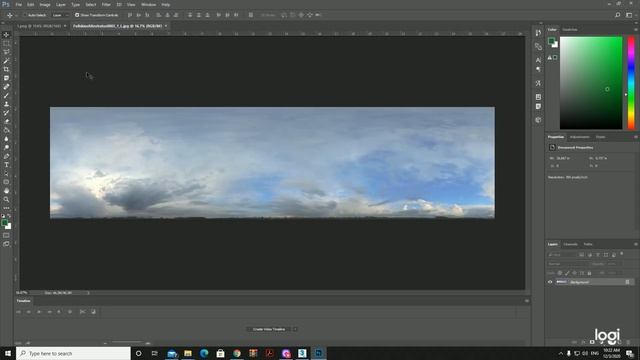Switch to the first document tab

click(x=39, y=26)
